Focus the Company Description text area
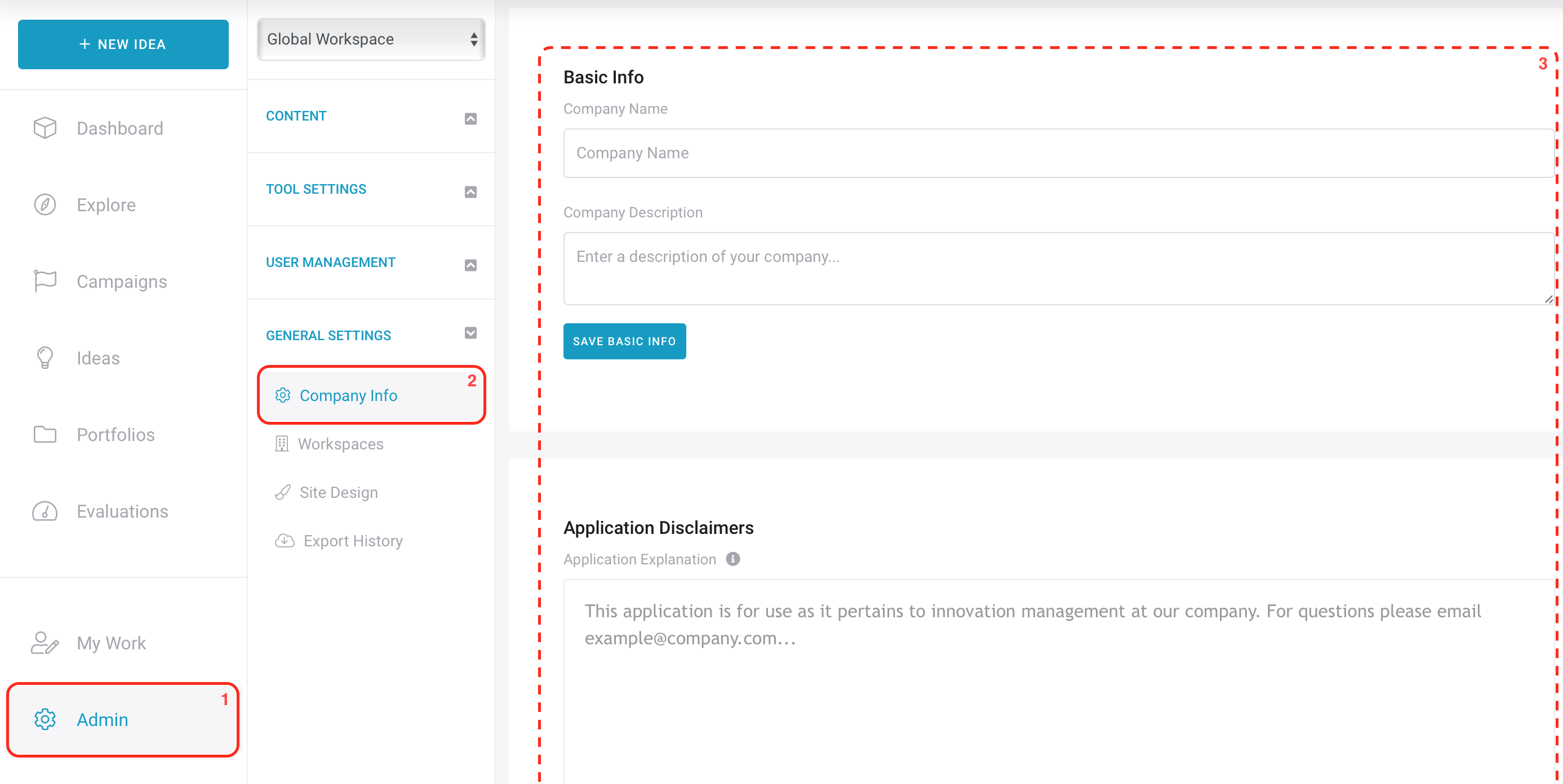1563x784 pixels. coord(1058,268)
